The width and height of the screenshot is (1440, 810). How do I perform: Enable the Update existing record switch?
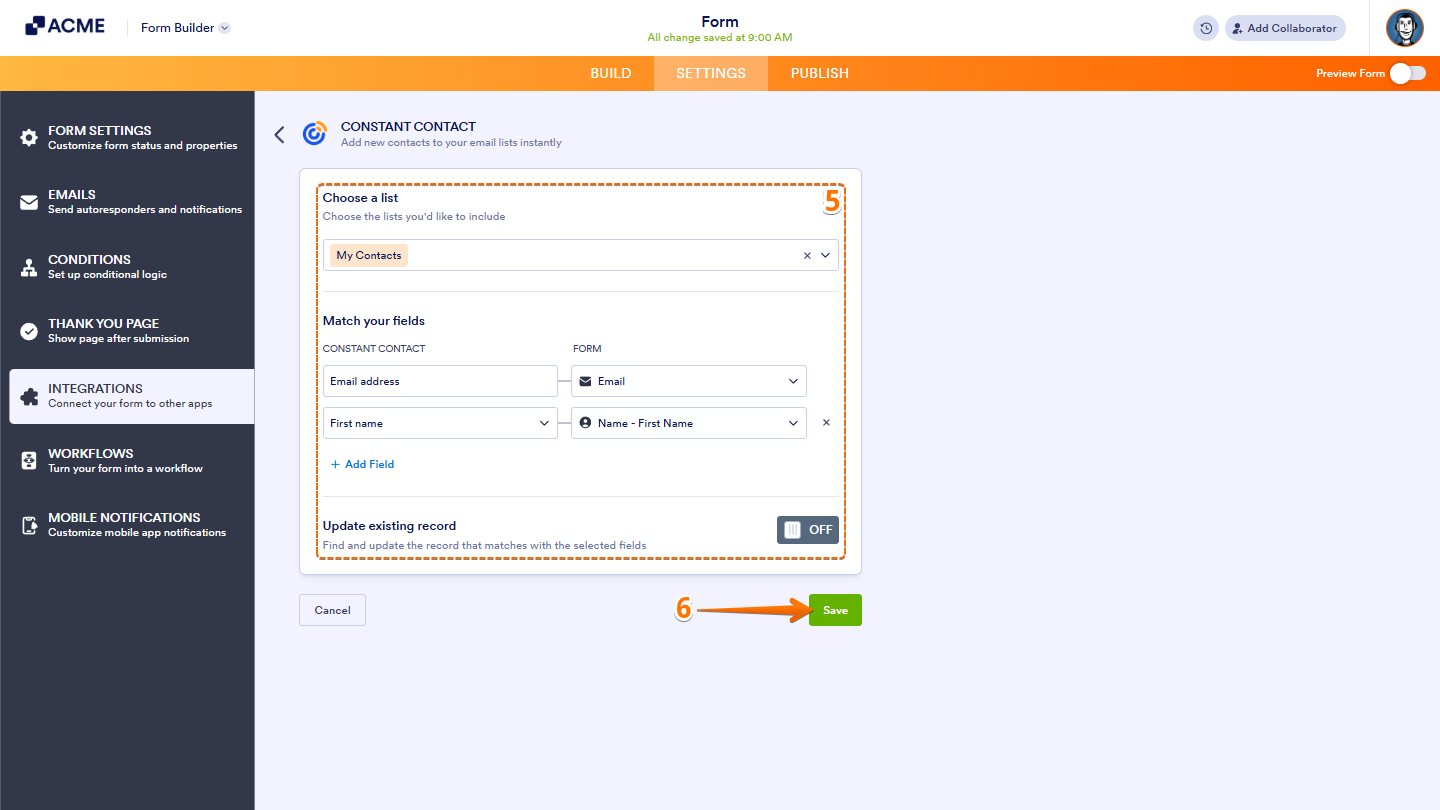(x=807, y=529)
